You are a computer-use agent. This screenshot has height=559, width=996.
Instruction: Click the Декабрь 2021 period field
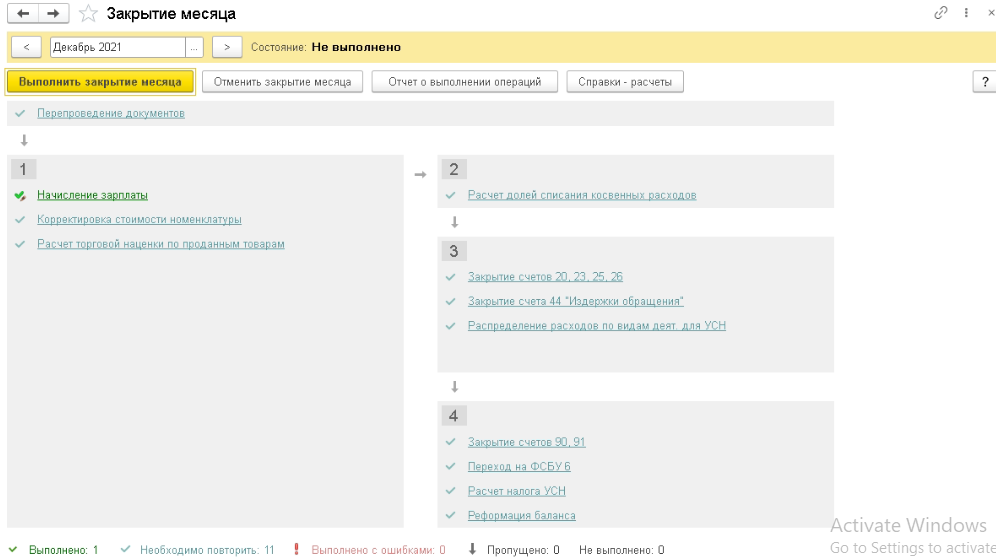tap(115, 47)
